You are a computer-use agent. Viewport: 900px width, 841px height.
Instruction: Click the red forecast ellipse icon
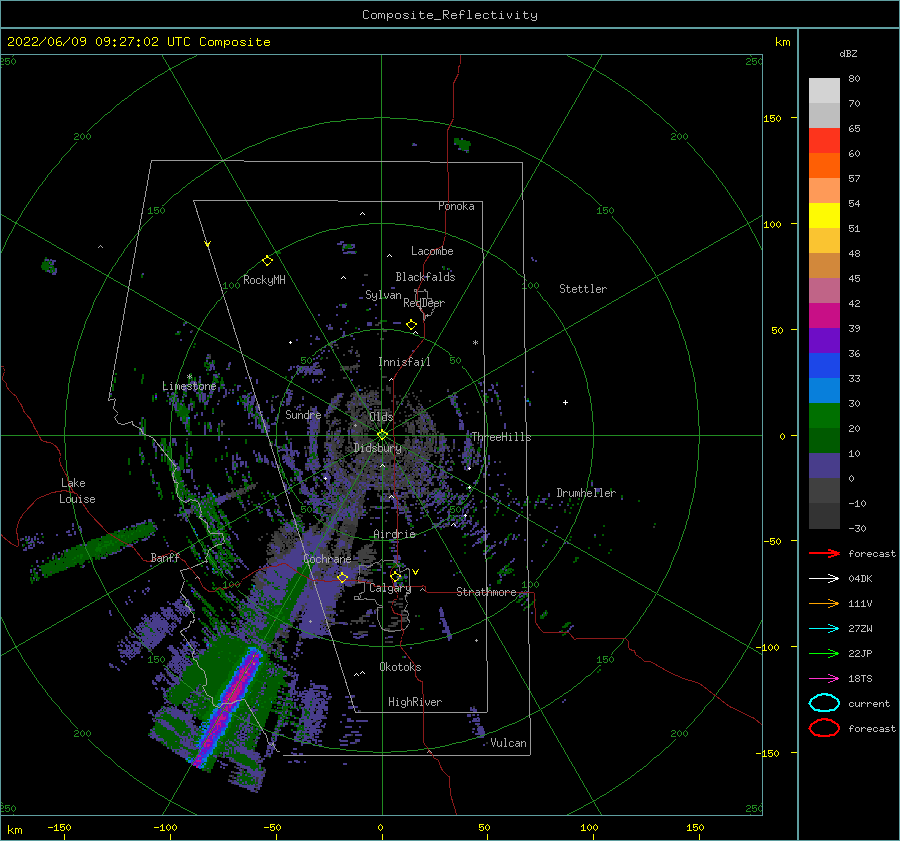[824, 728]
